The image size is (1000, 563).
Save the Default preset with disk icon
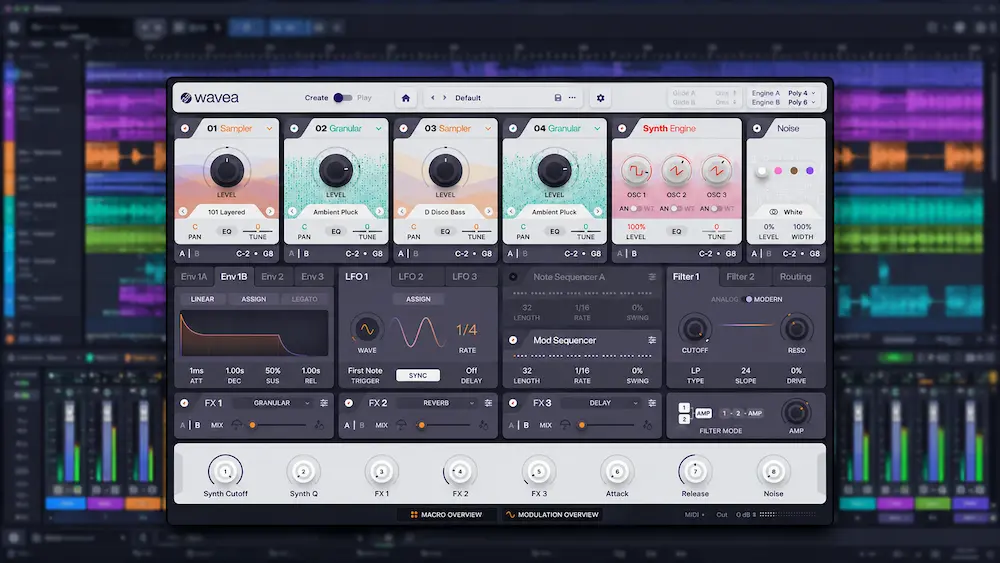point(557,98)
